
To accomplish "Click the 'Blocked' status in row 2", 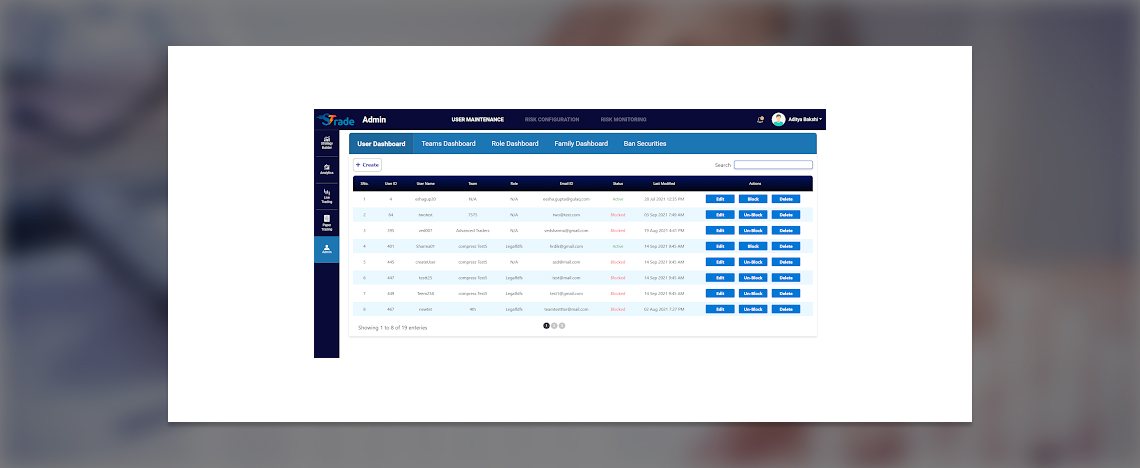I will (x=618, y=215).
